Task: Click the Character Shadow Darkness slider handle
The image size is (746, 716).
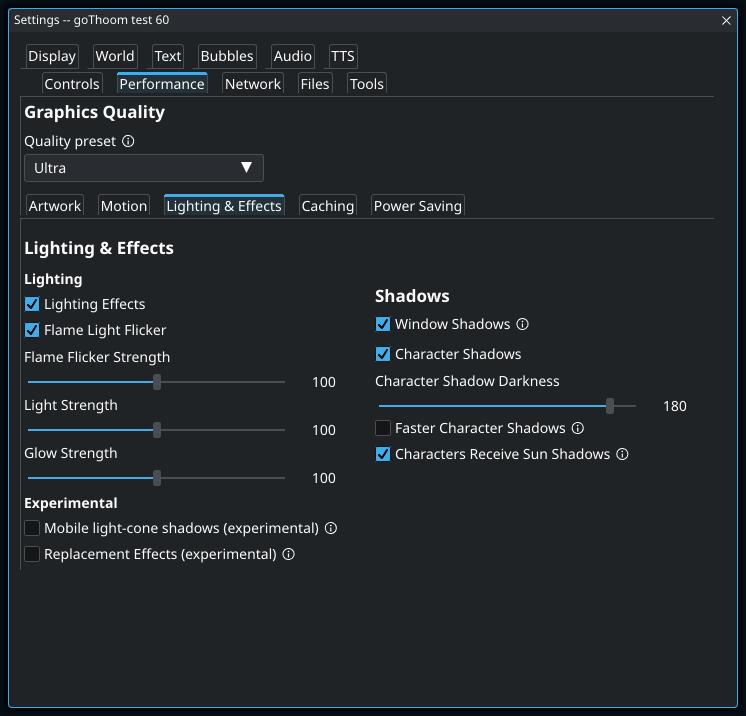Action: click(610, 406)
